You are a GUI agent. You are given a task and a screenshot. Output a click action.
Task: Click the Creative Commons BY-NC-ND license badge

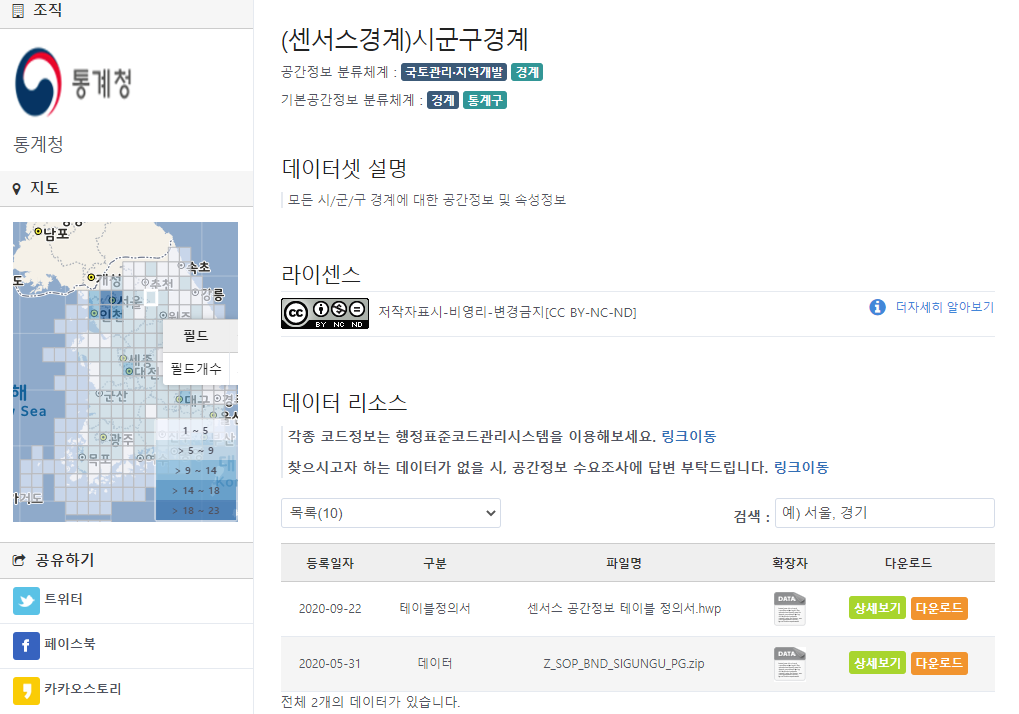pyautogui.click(x=325, y=313)
